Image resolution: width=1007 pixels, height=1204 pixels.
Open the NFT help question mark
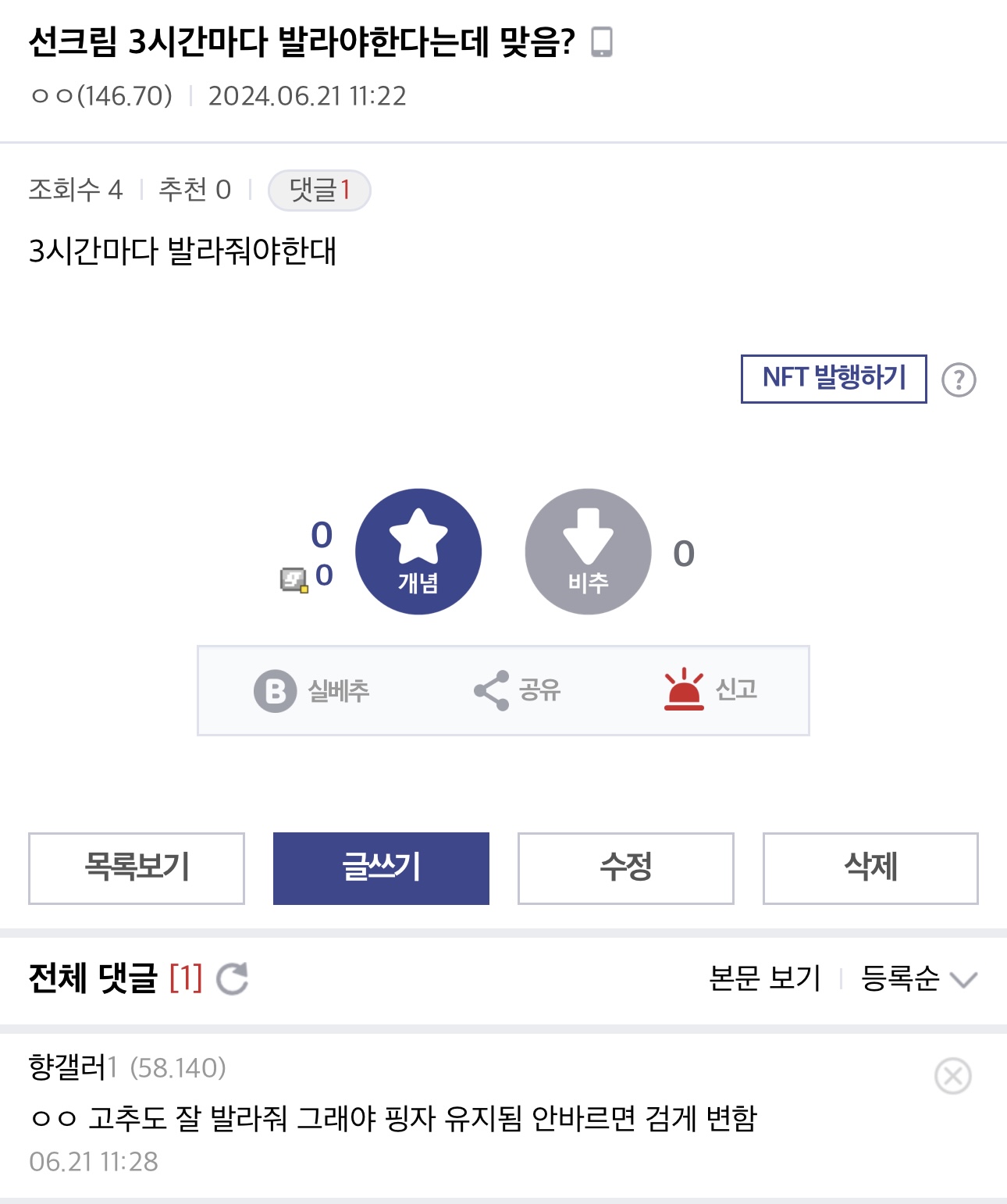(x=959, y=380)
